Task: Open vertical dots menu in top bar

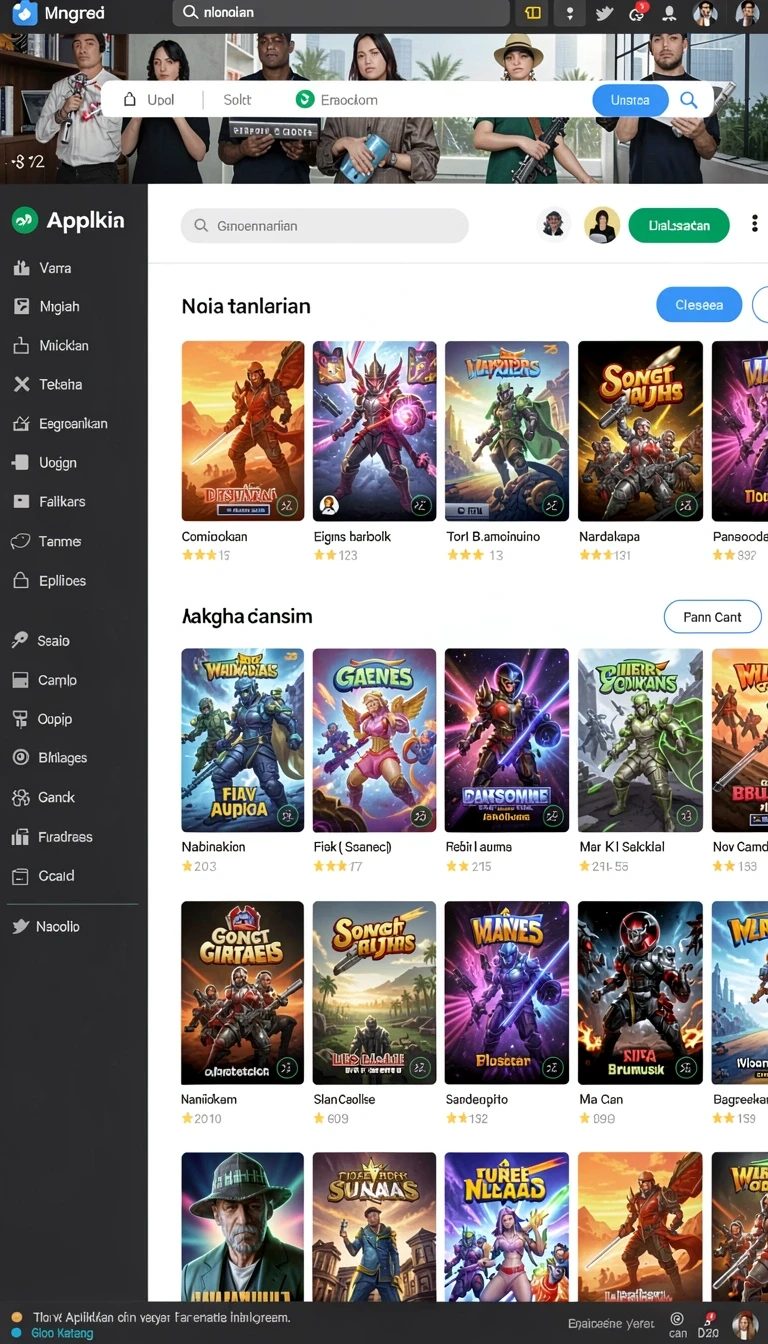Action: coord(570,13)
